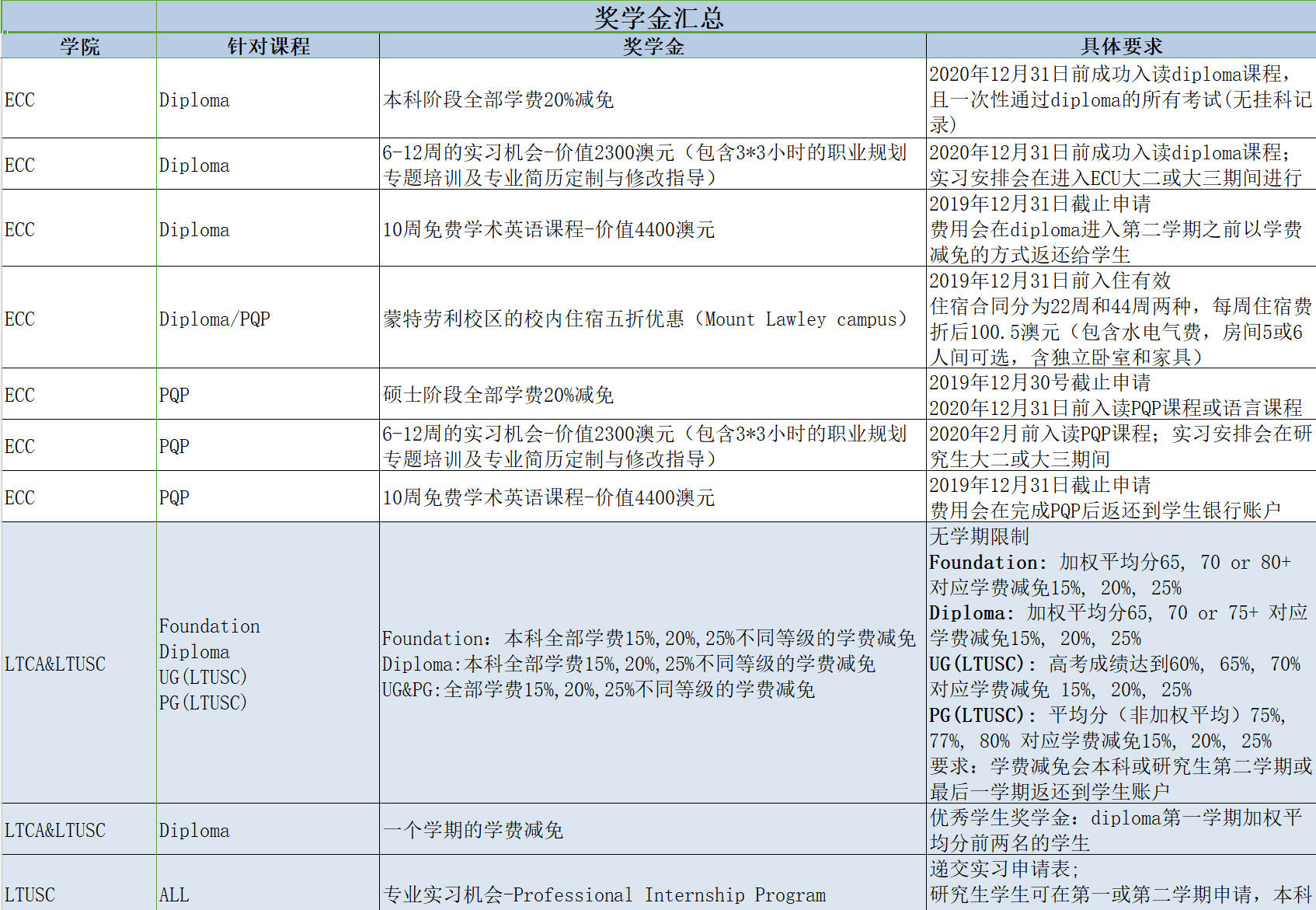Click the requirement cell about 优秀学生奖学金
Screen dimensions: 1316x910
pyautogui.click(x=1121, y=830)
